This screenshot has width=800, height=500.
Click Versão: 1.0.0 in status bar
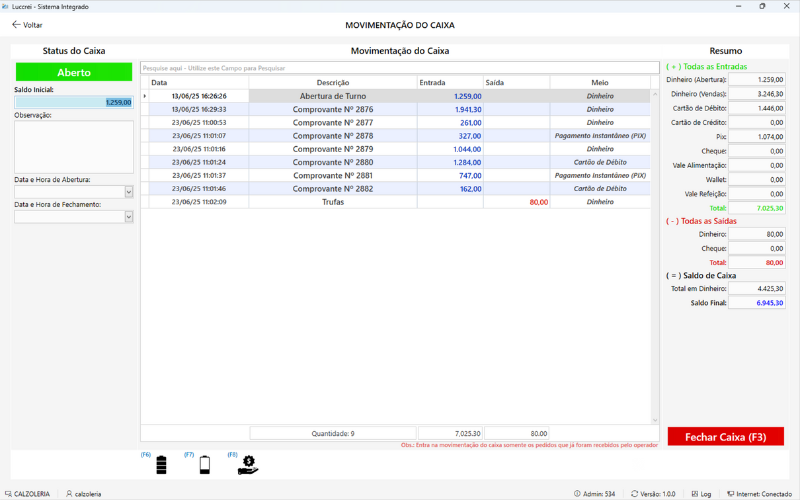click(x=654, y=494)
